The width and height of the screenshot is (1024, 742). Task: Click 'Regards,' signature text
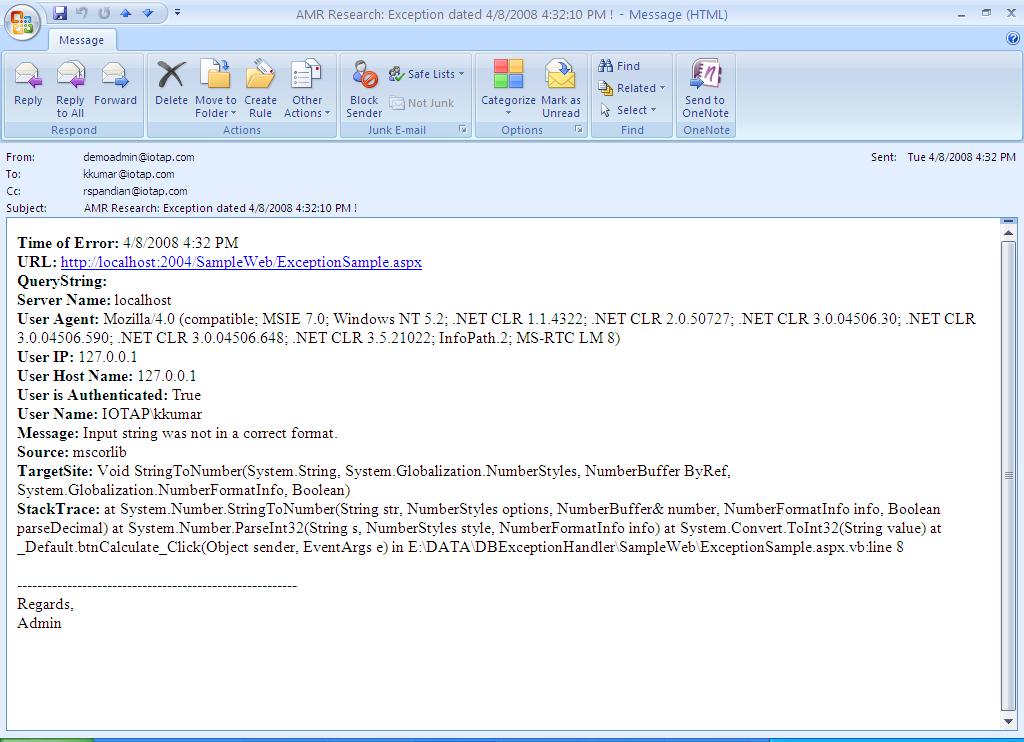pos(45,604)
